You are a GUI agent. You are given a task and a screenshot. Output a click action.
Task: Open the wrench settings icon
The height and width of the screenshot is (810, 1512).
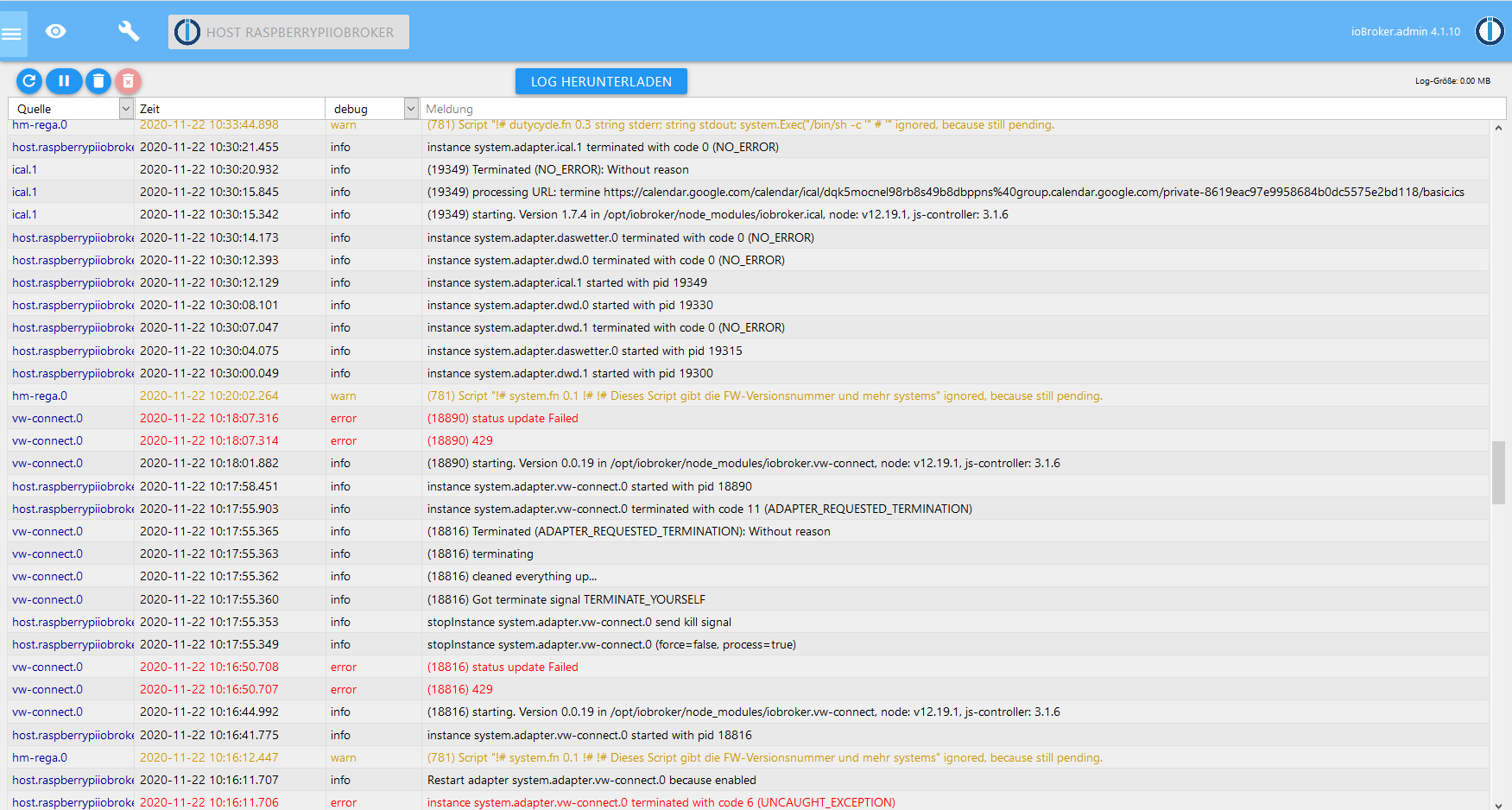[x=128, y=32]
